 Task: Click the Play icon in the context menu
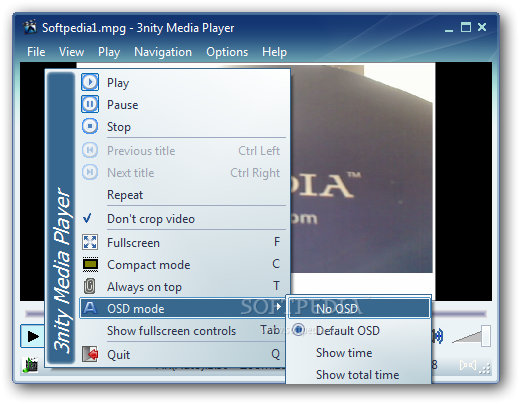pos(90,82)
